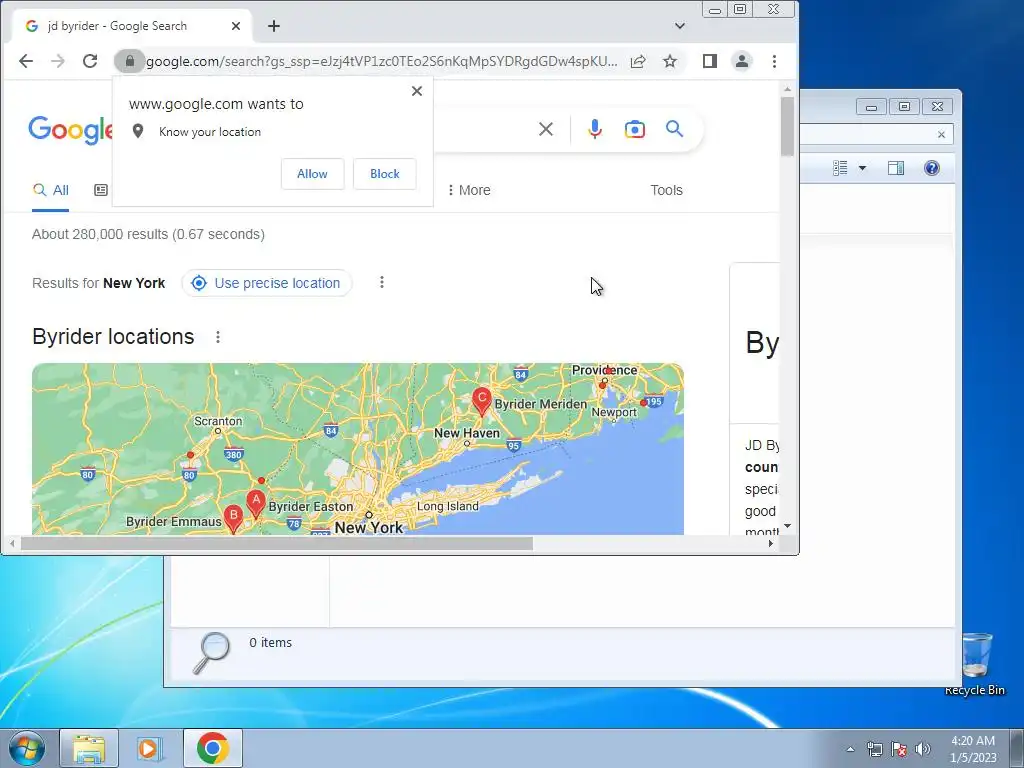Screen dimensions: 1024x768
Task: Allow Google to know your location
Action: pyautogui.click(x=312, y=174)
